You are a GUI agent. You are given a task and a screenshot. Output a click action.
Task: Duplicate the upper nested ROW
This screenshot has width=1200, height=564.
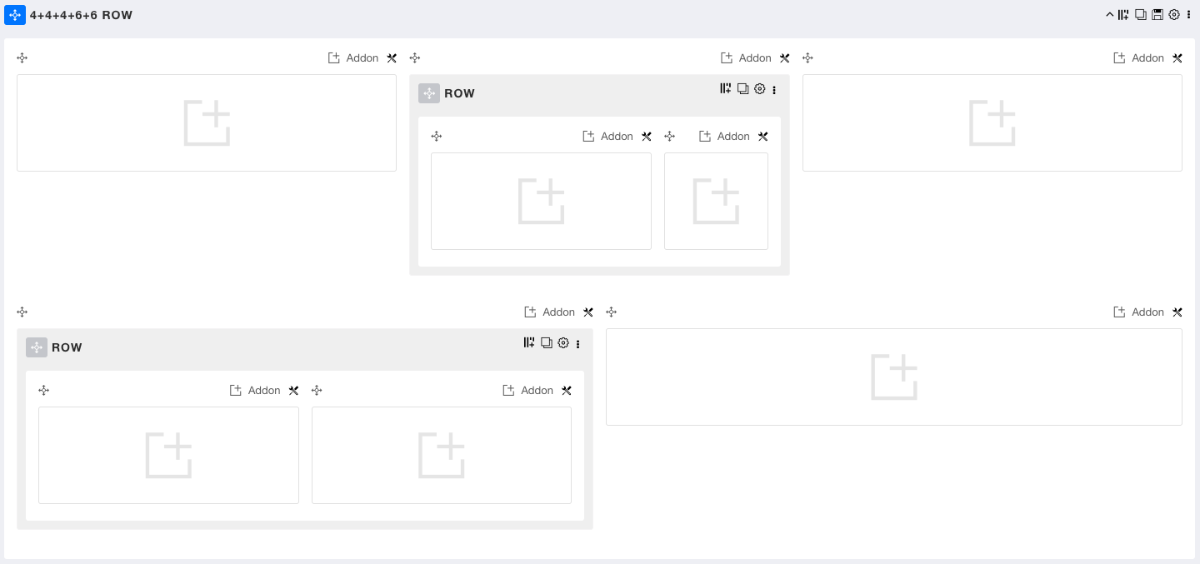(743, 89)
